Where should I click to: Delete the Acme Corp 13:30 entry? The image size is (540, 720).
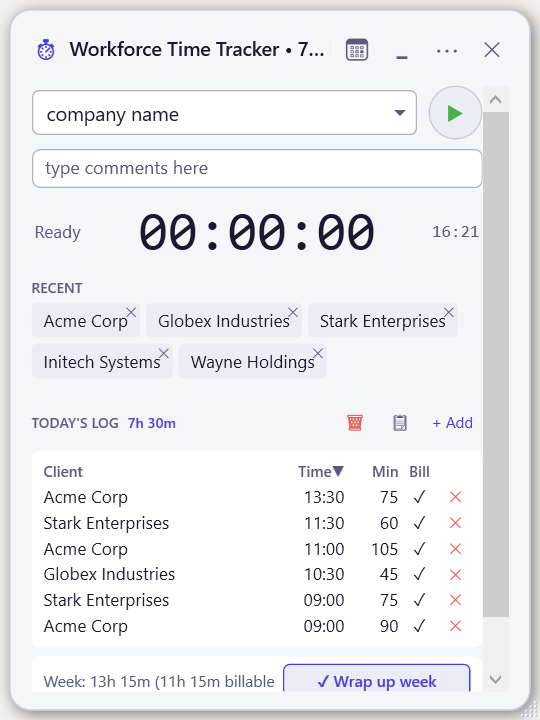(455, 497)
